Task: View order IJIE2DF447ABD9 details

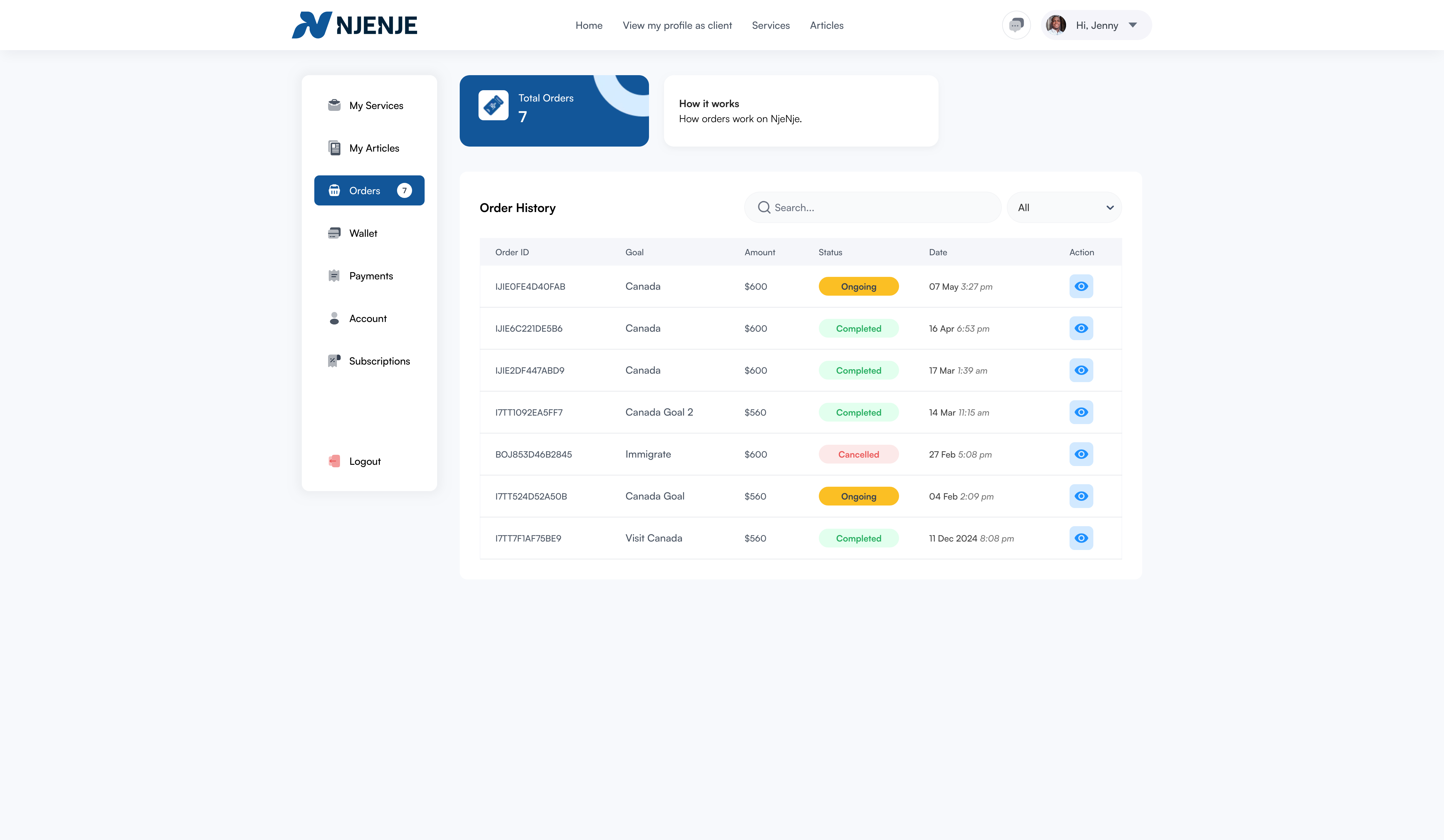Action: (x=1081, y=371)
